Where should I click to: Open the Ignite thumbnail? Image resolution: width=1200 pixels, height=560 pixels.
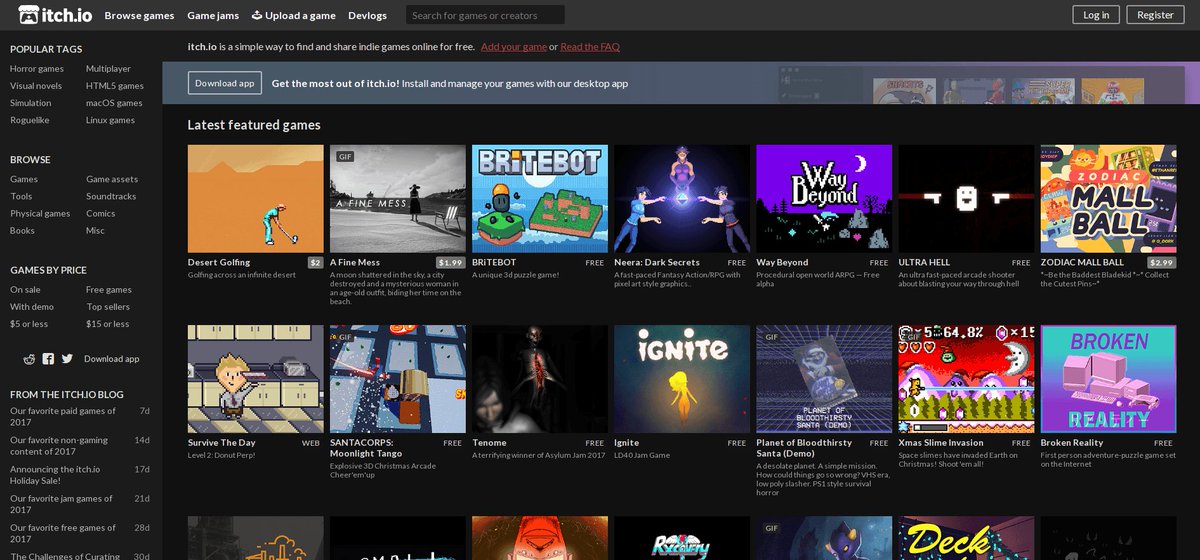[682, 379]
